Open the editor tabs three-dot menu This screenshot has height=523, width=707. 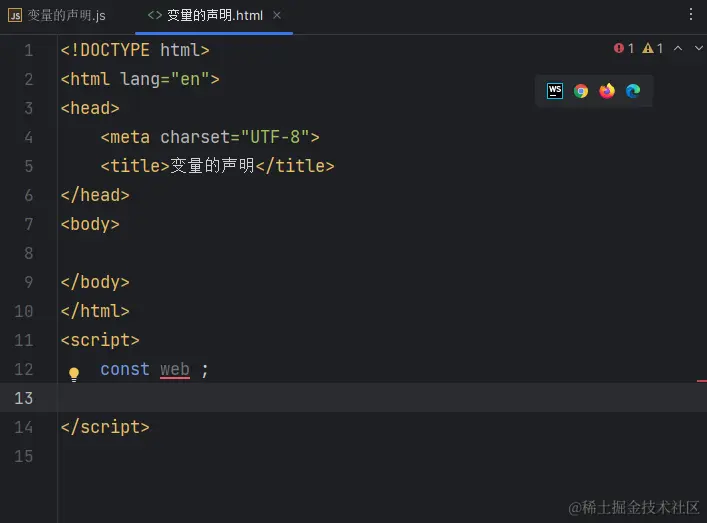[x=691, y=15]
